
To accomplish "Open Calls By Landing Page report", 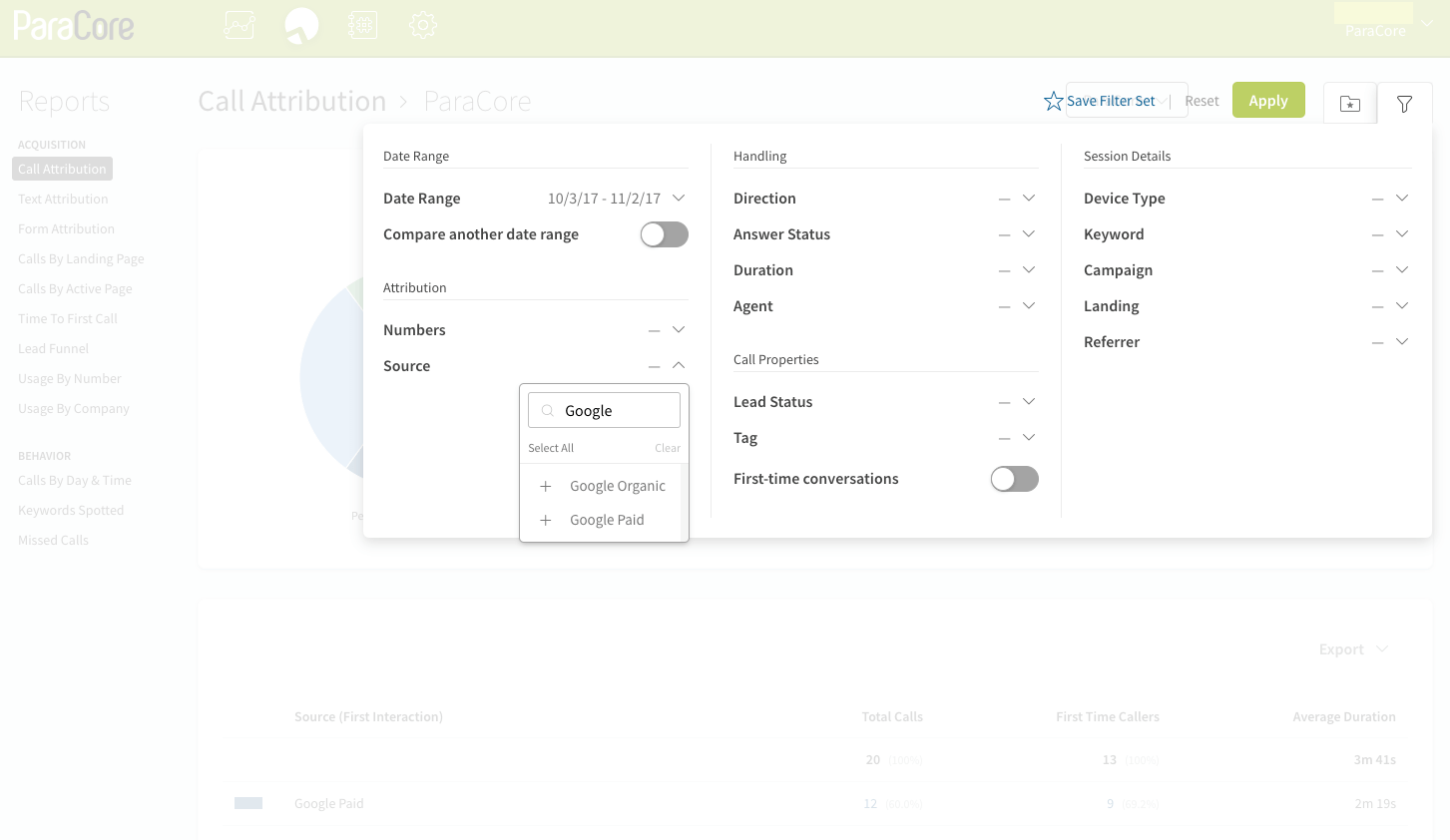I will point(81,258).
